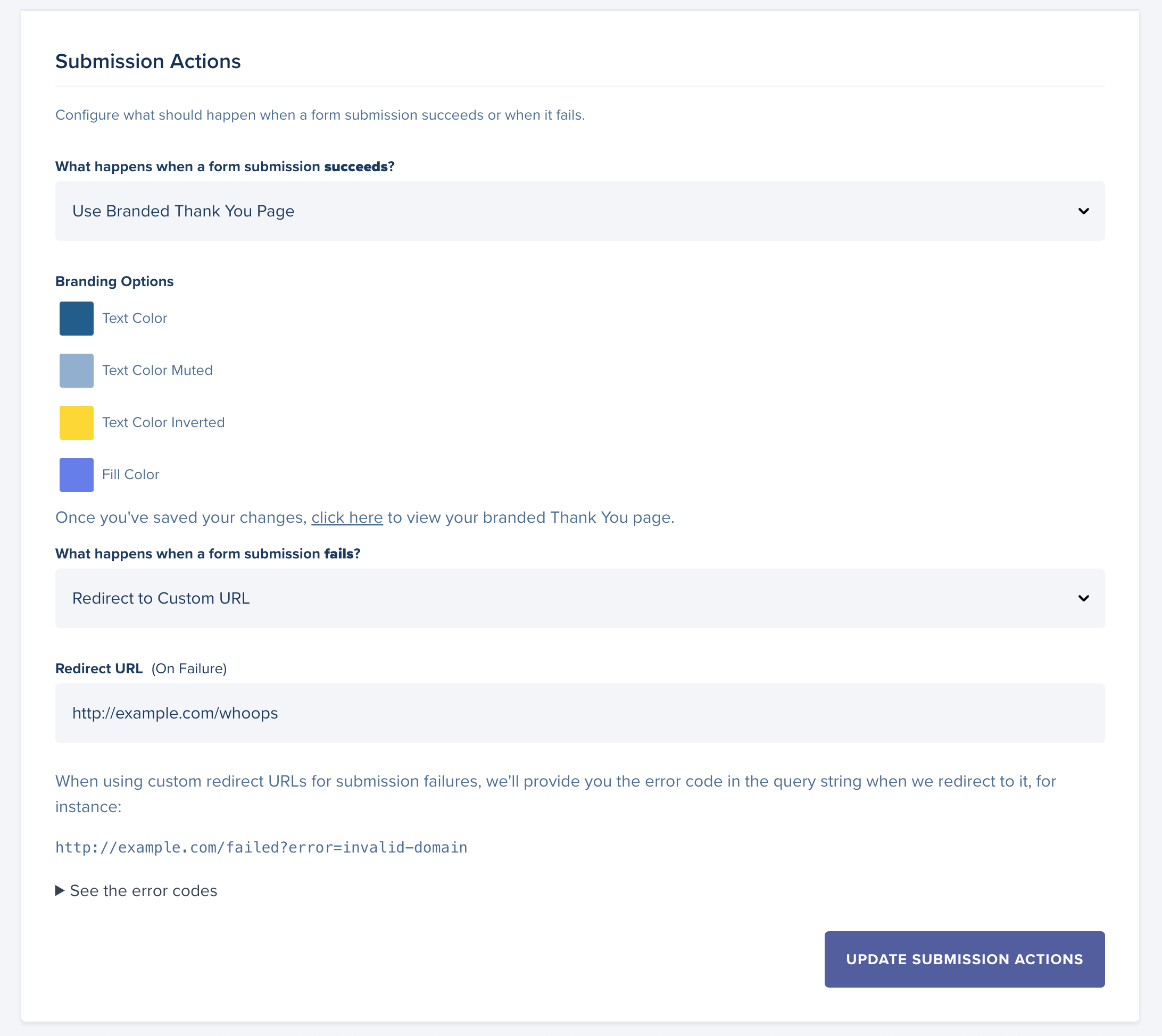This screenshot has height=1036, width=1162.
Task: Click the Fill Color label
Action: tap(130, 475)
